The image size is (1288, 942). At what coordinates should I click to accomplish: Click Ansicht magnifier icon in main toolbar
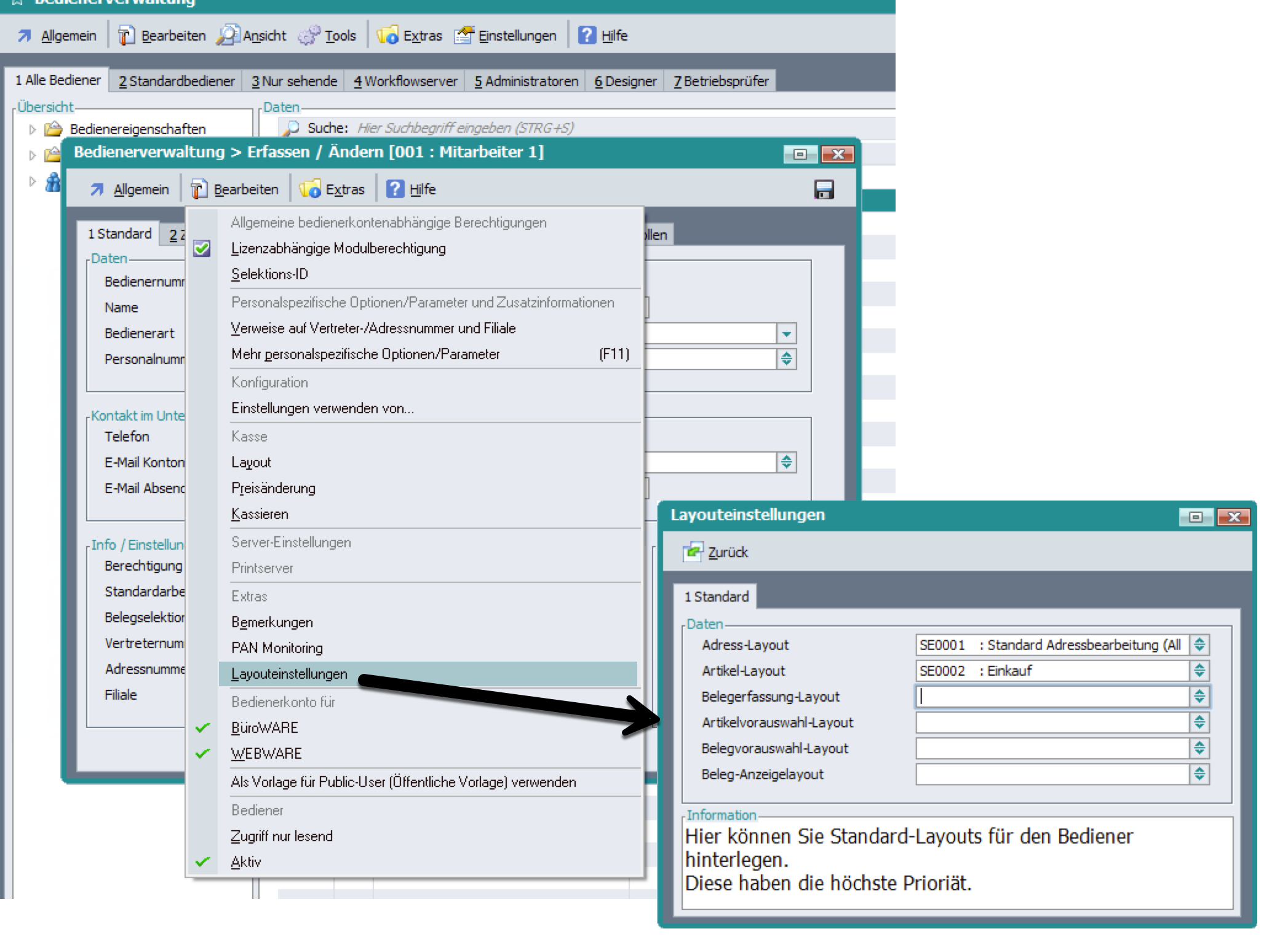pyautogui.click(x=228, y=36)
